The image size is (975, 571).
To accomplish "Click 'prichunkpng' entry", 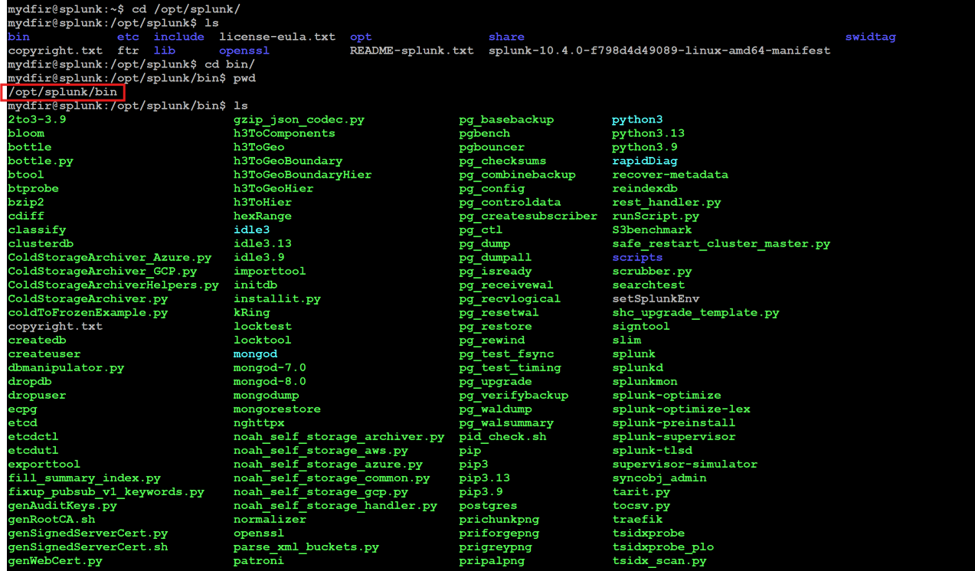I will coord(499,519).
